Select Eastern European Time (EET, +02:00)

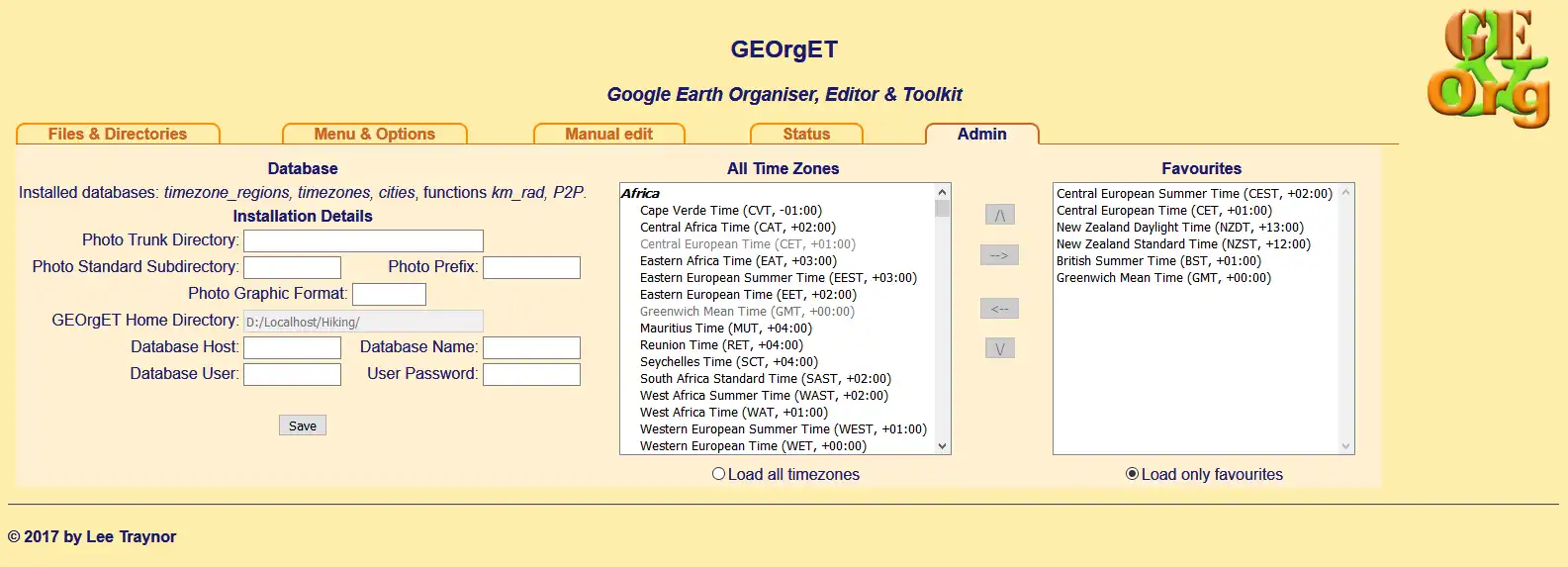(748, 295)
